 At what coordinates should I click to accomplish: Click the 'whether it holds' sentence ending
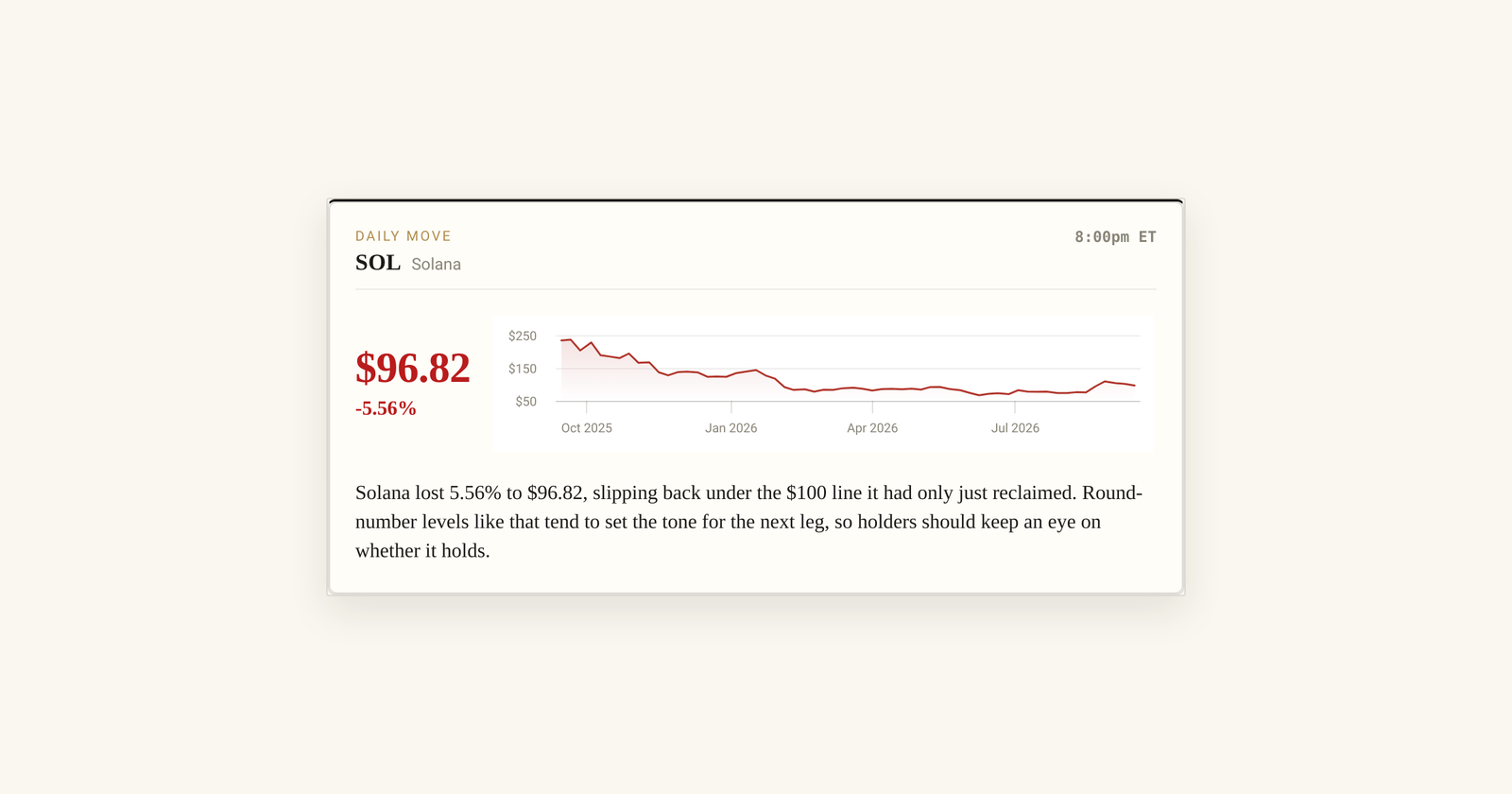click(x=422, y=551)
